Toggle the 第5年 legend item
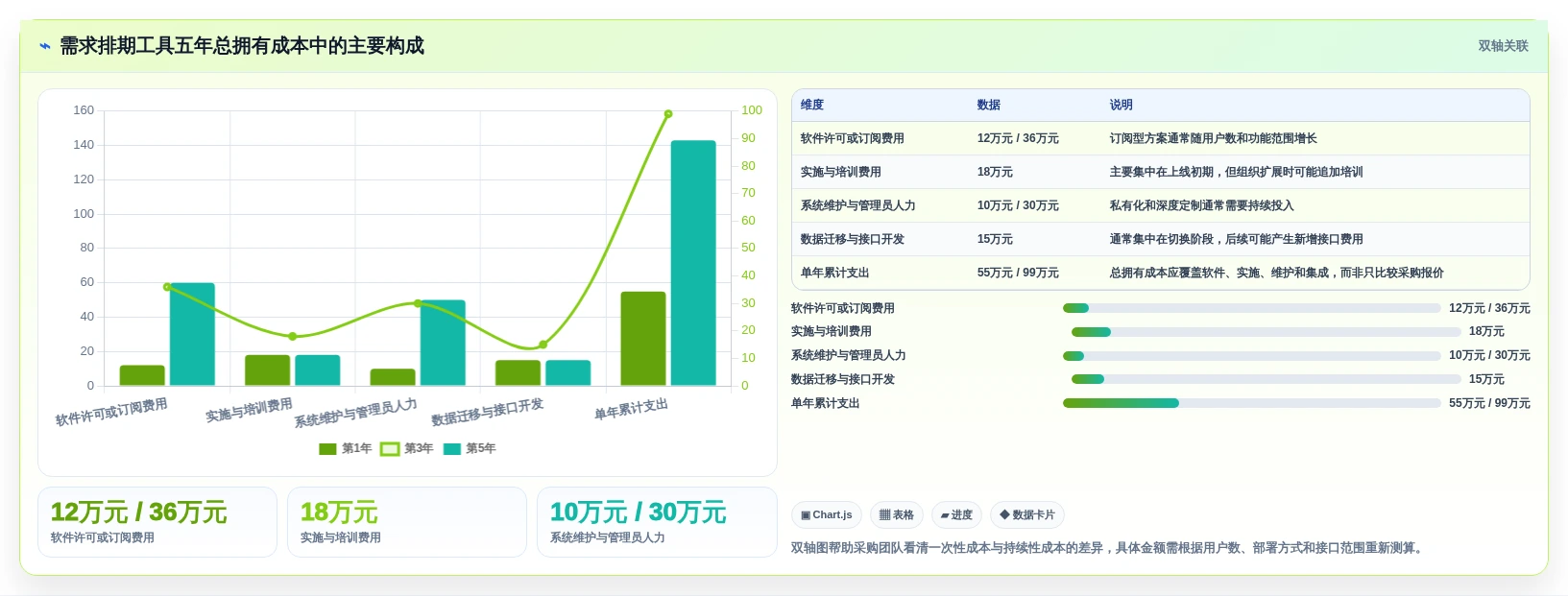Viewport: 1568px width, 596px height. tap(470, 448)
